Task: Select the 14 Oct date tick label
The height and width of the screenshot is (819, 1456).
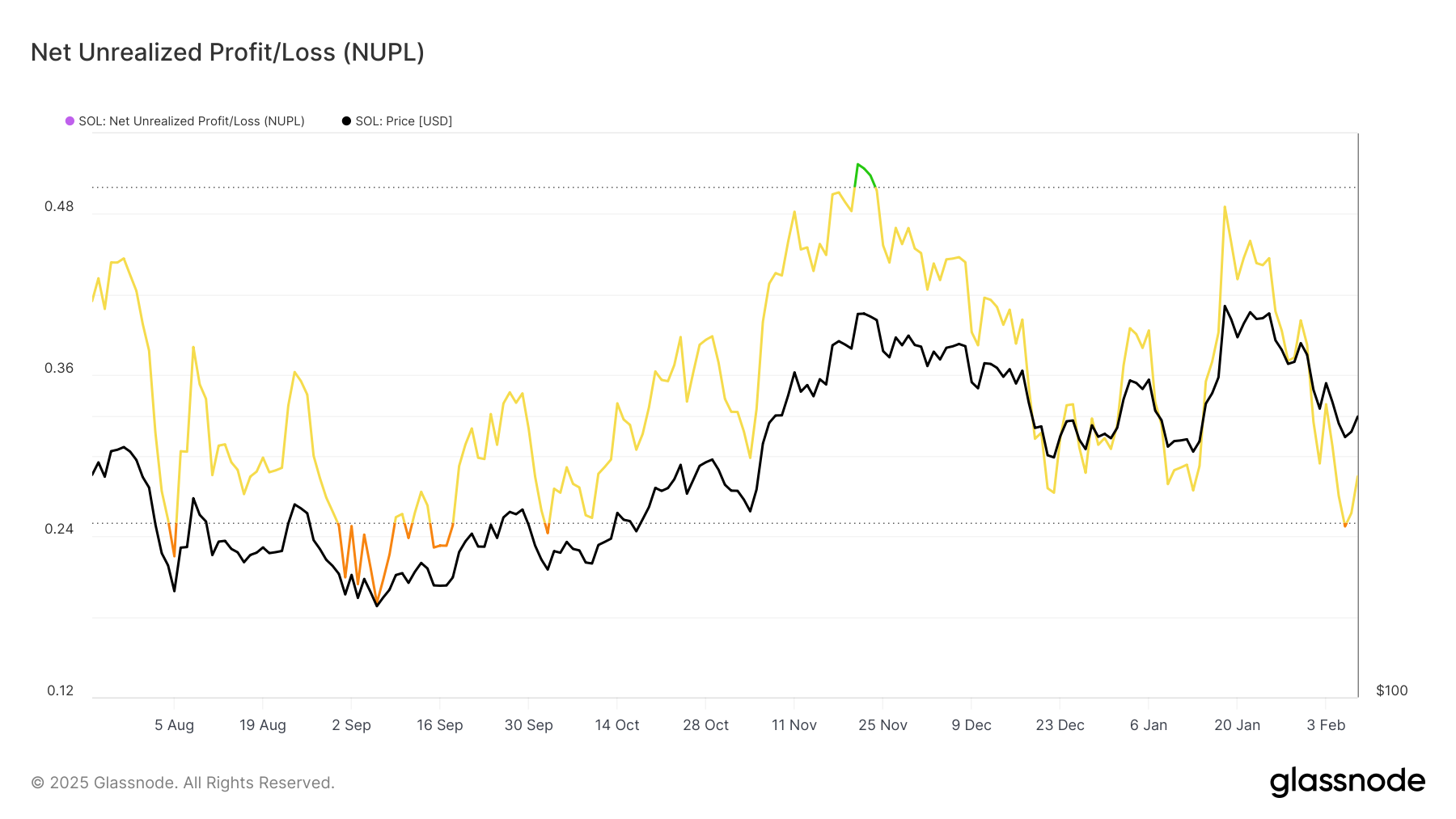Action: [x=617, y=725]
